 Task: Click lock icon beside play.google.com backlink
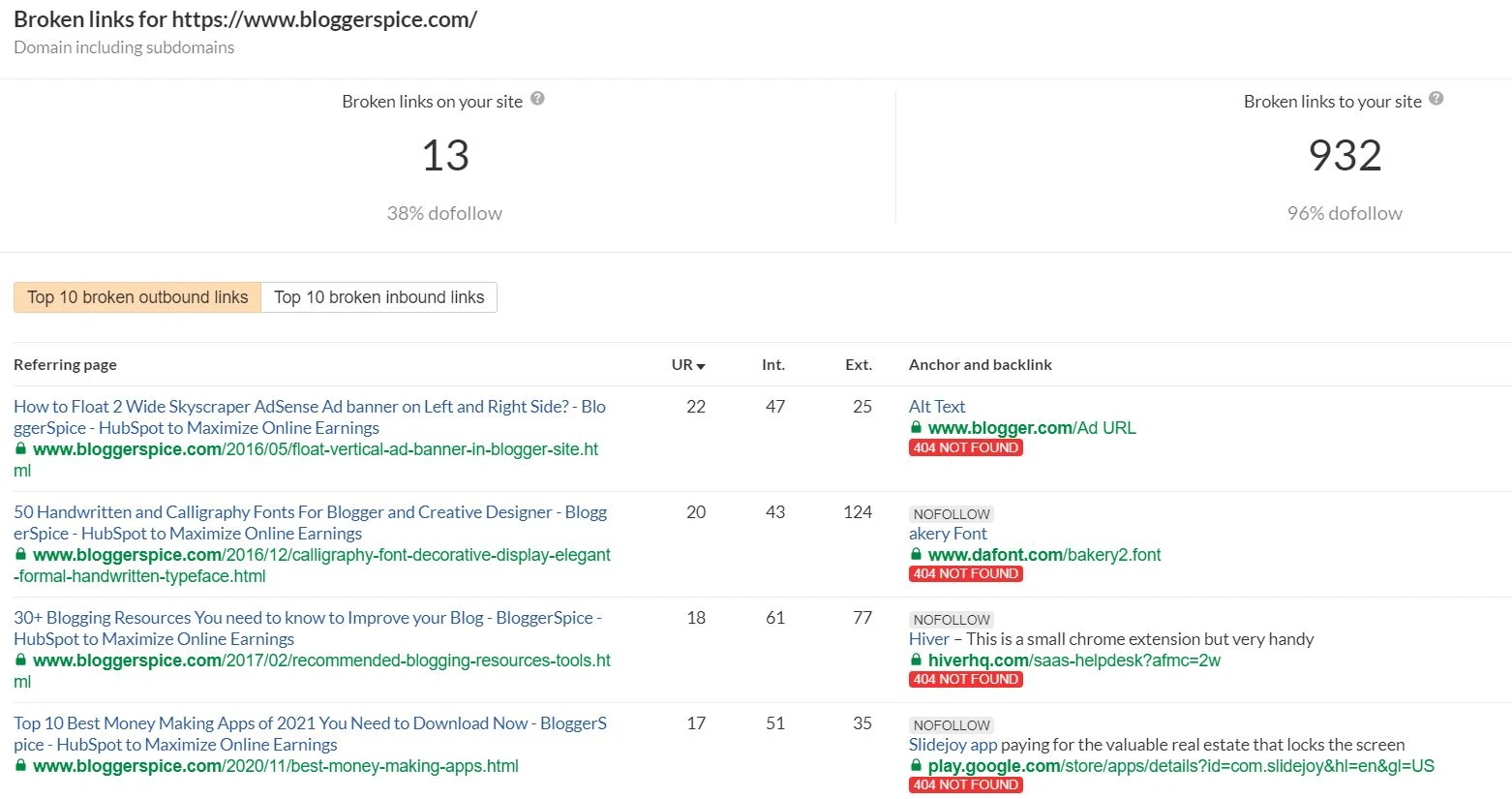click(916, 766)
